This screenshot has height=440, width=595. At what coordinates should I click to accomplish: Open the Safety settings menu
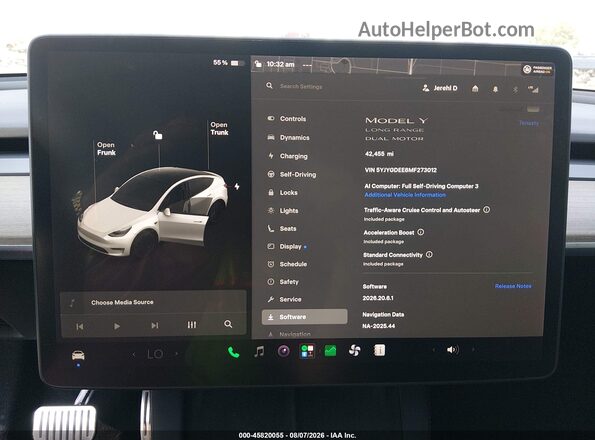click(283, 282)
